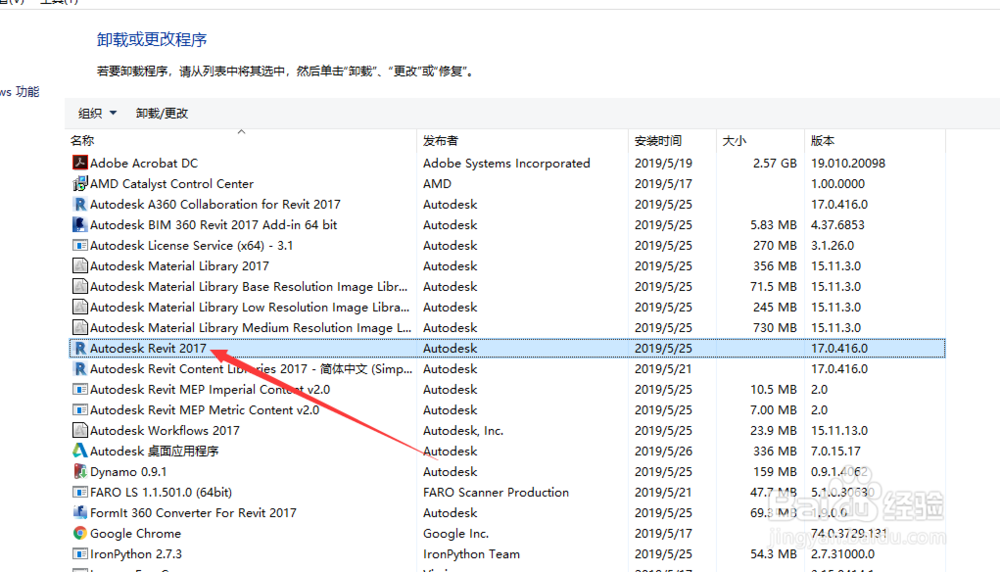Image resolution: width=1000 pixels, height=572 pixels.
Task: Click the Revit MEP Imperial Content icon
Action: pos(80,389)
